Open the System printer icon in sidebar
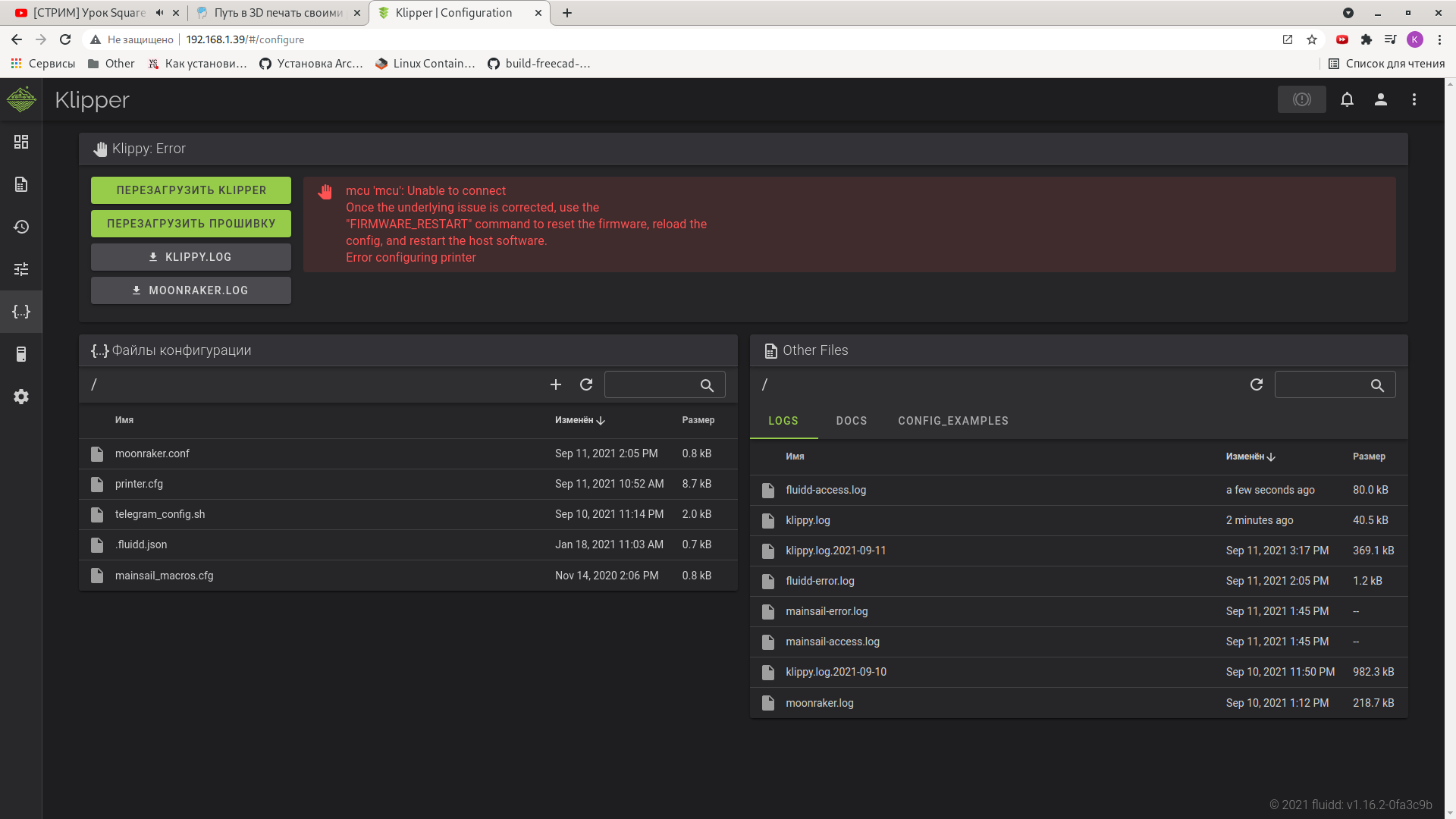Image resolution: width=1456 pixels, height=819 pixels. tap(21, 354)
